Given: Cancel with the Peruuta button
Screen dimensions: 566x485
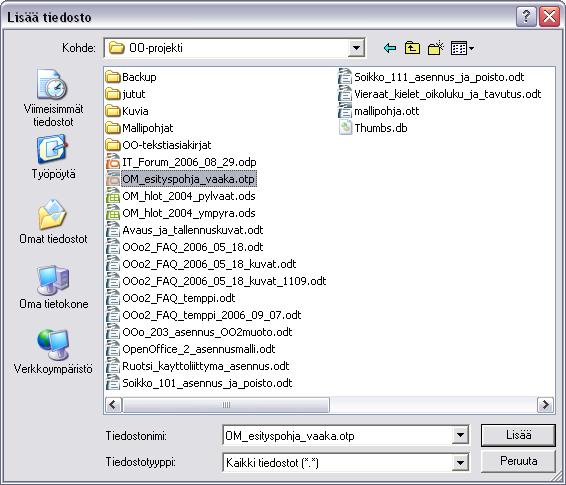Looking at the screenshot, I should pos(518,461).
